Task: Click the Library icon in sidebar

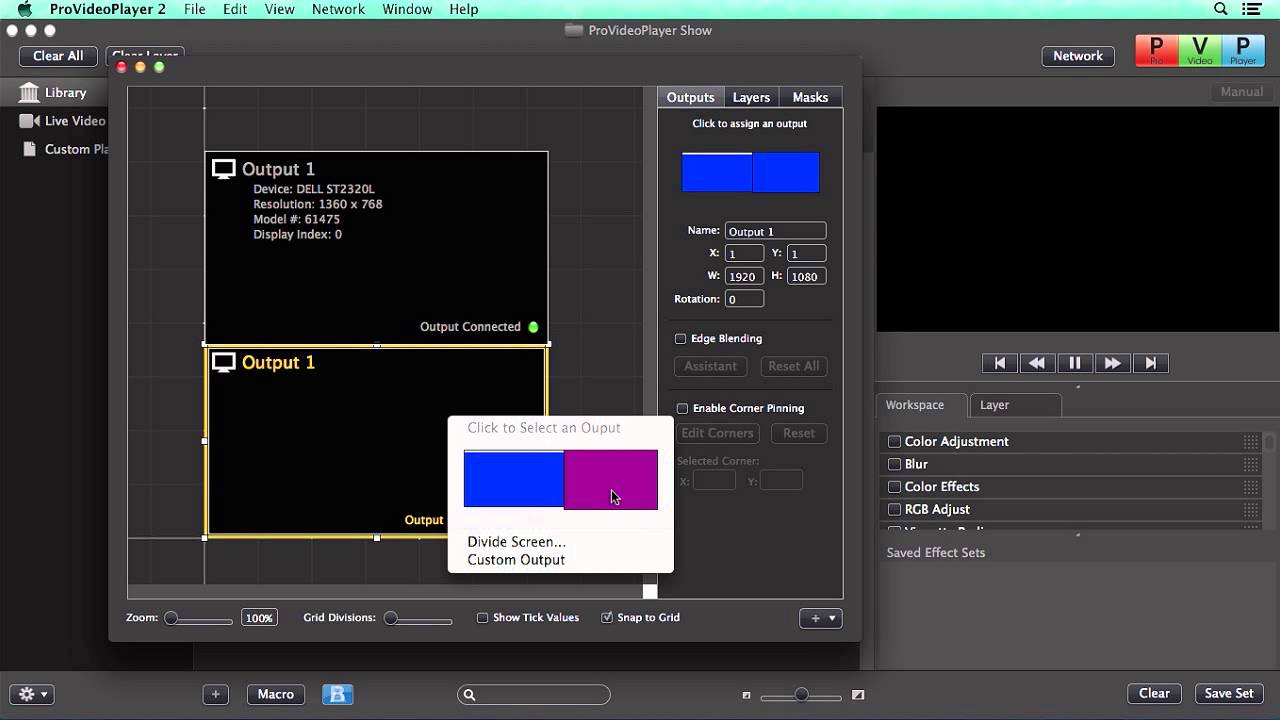Action: coord(28,92)
